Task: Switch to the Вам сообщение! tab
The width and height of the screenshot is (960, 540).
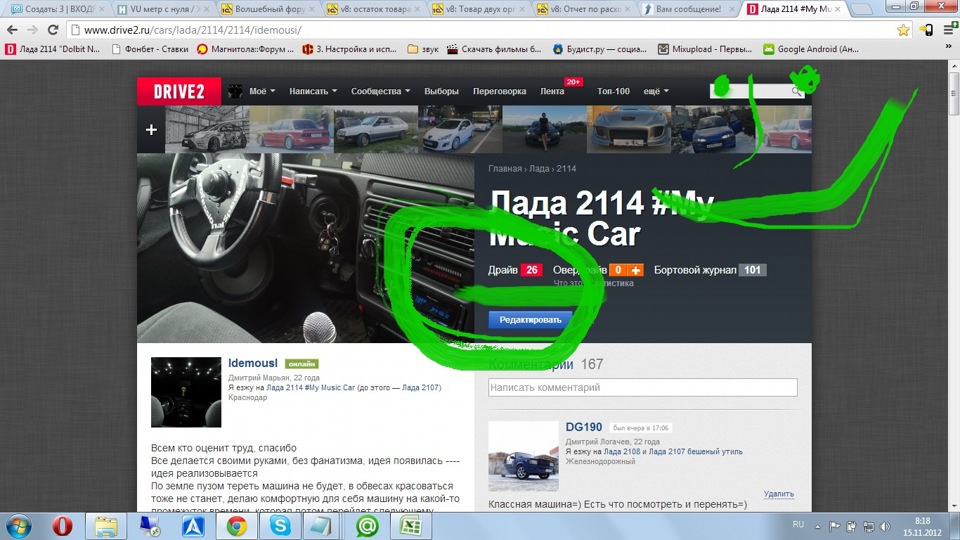Action: click(688, 9)
